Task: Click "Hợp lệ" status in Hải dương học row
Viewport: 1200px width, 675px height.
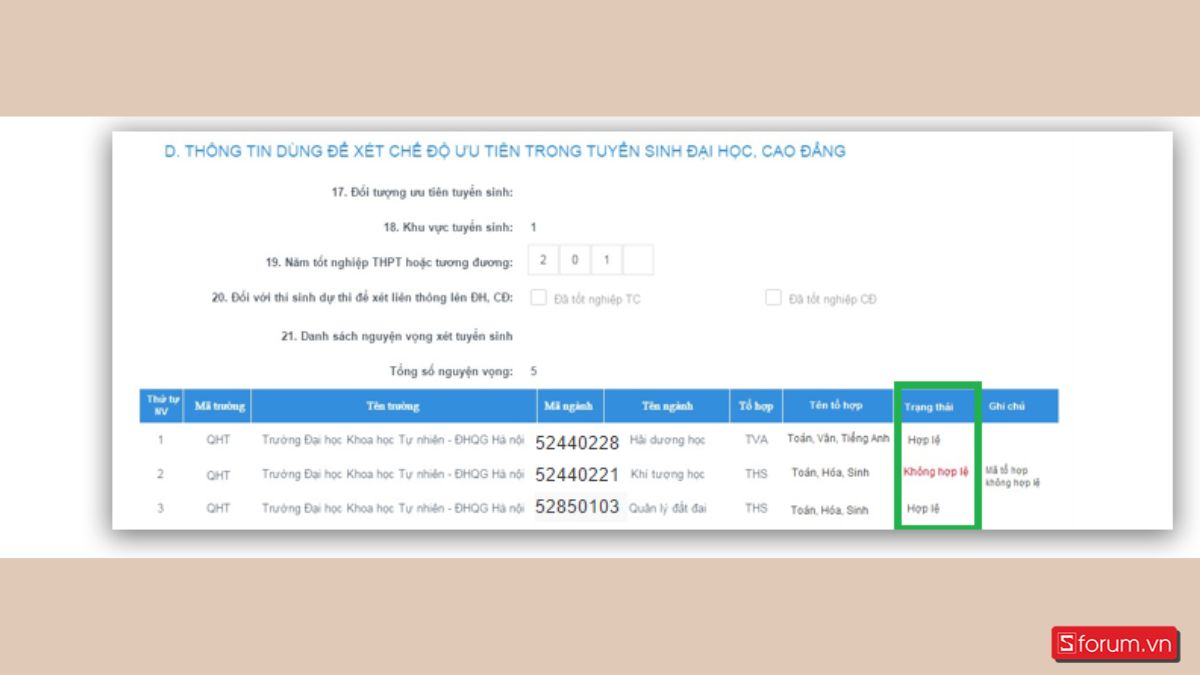Action: (x=923, y=440)
